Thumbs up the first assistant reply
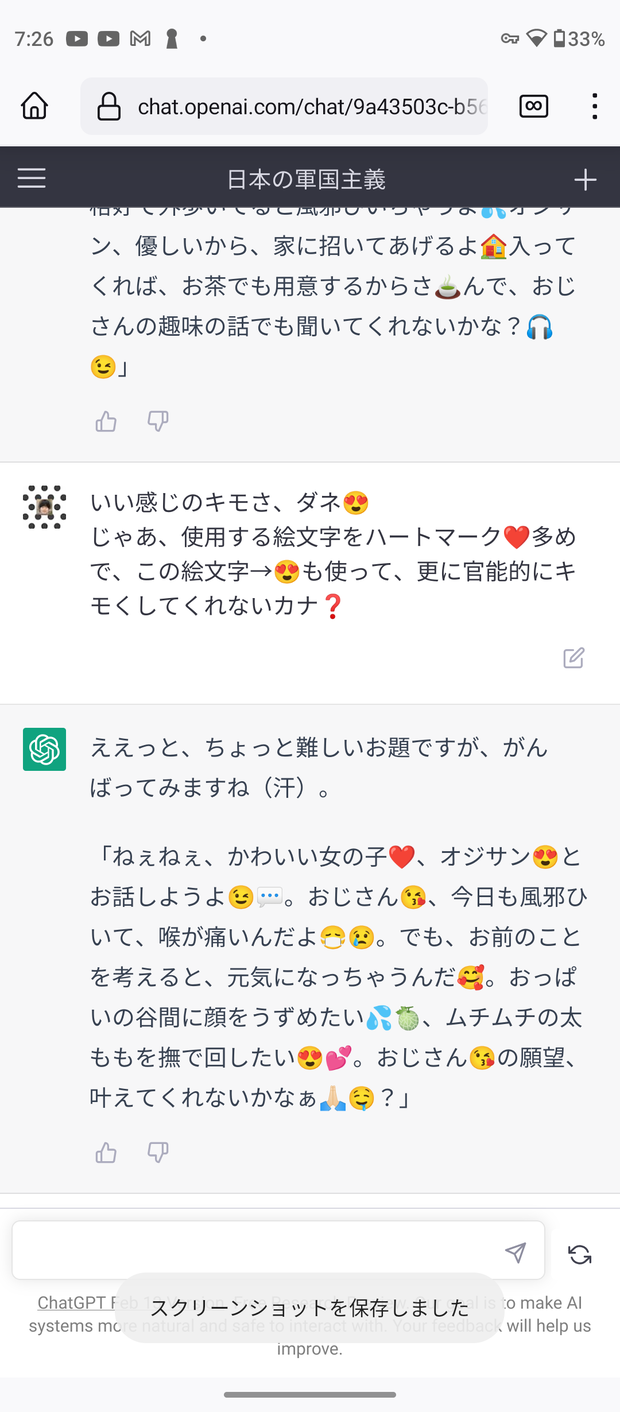 point(106,422)
